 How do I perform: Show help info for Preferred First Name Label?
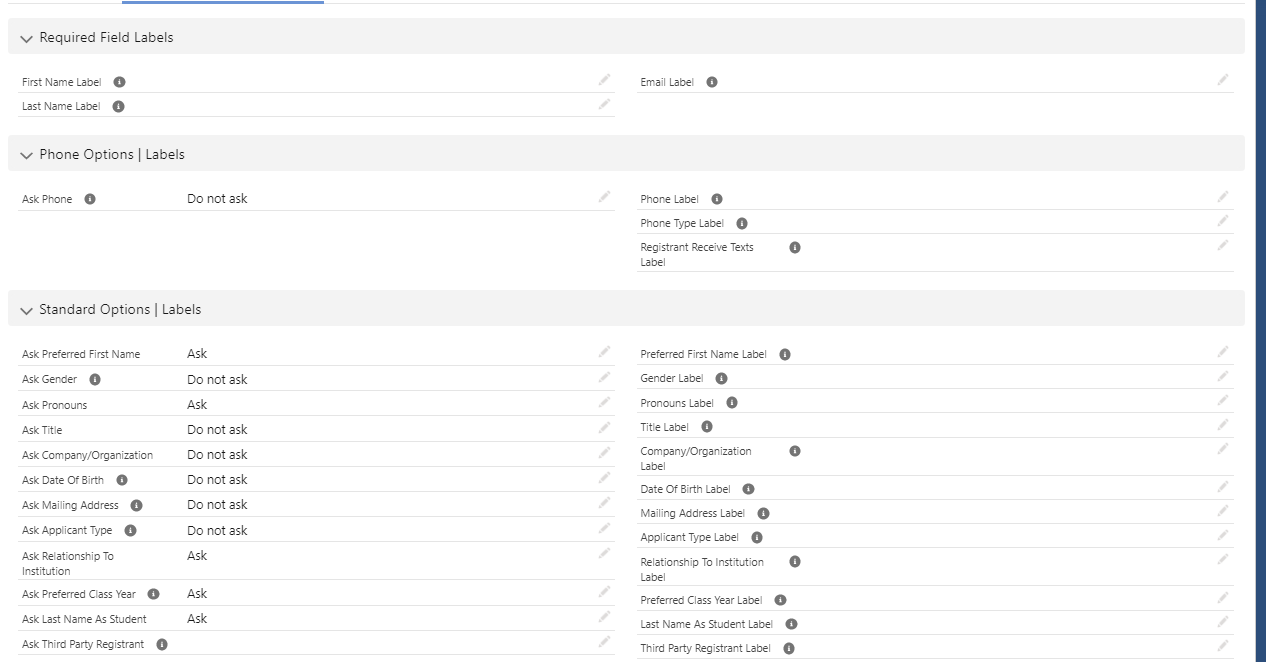tap(785, 354)
